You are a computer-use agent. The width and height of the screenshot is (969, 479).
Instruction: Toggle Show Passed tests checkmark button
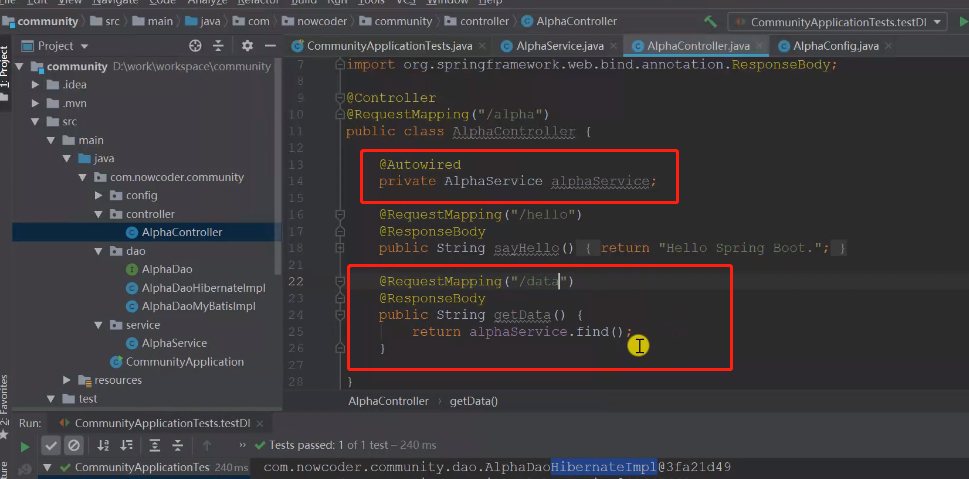51,445
